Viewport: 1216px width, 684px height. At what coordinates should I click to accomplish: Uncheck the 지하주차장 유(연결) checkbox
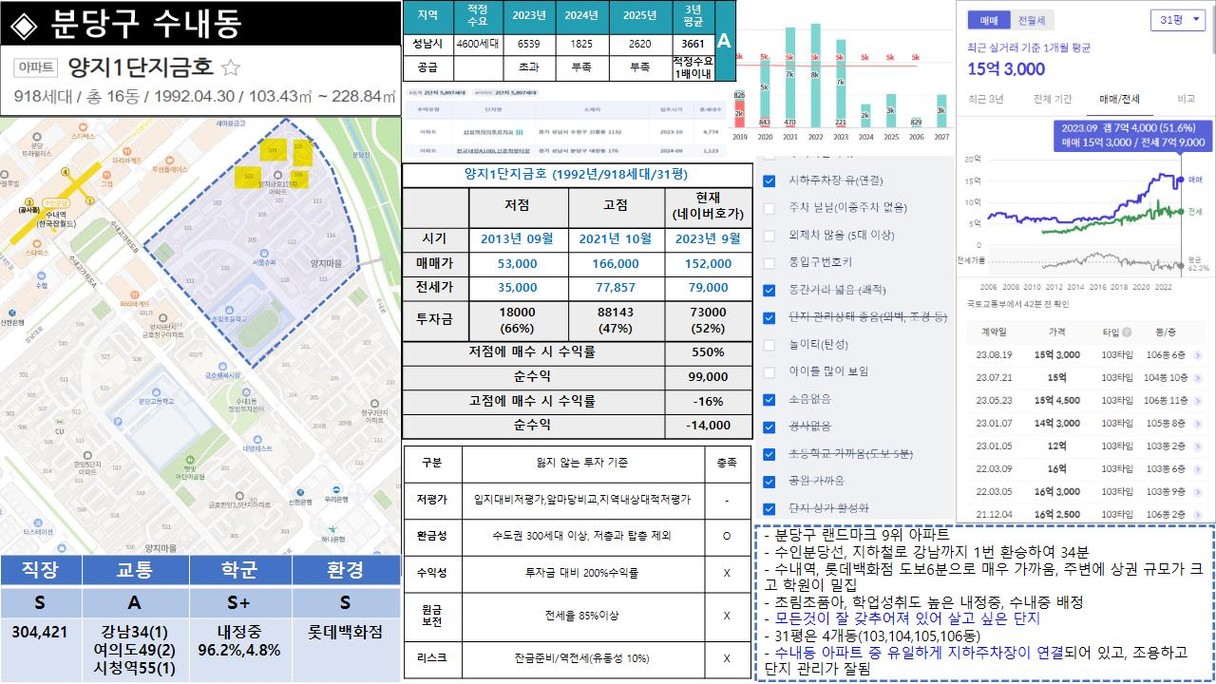(x=769, y=181)
